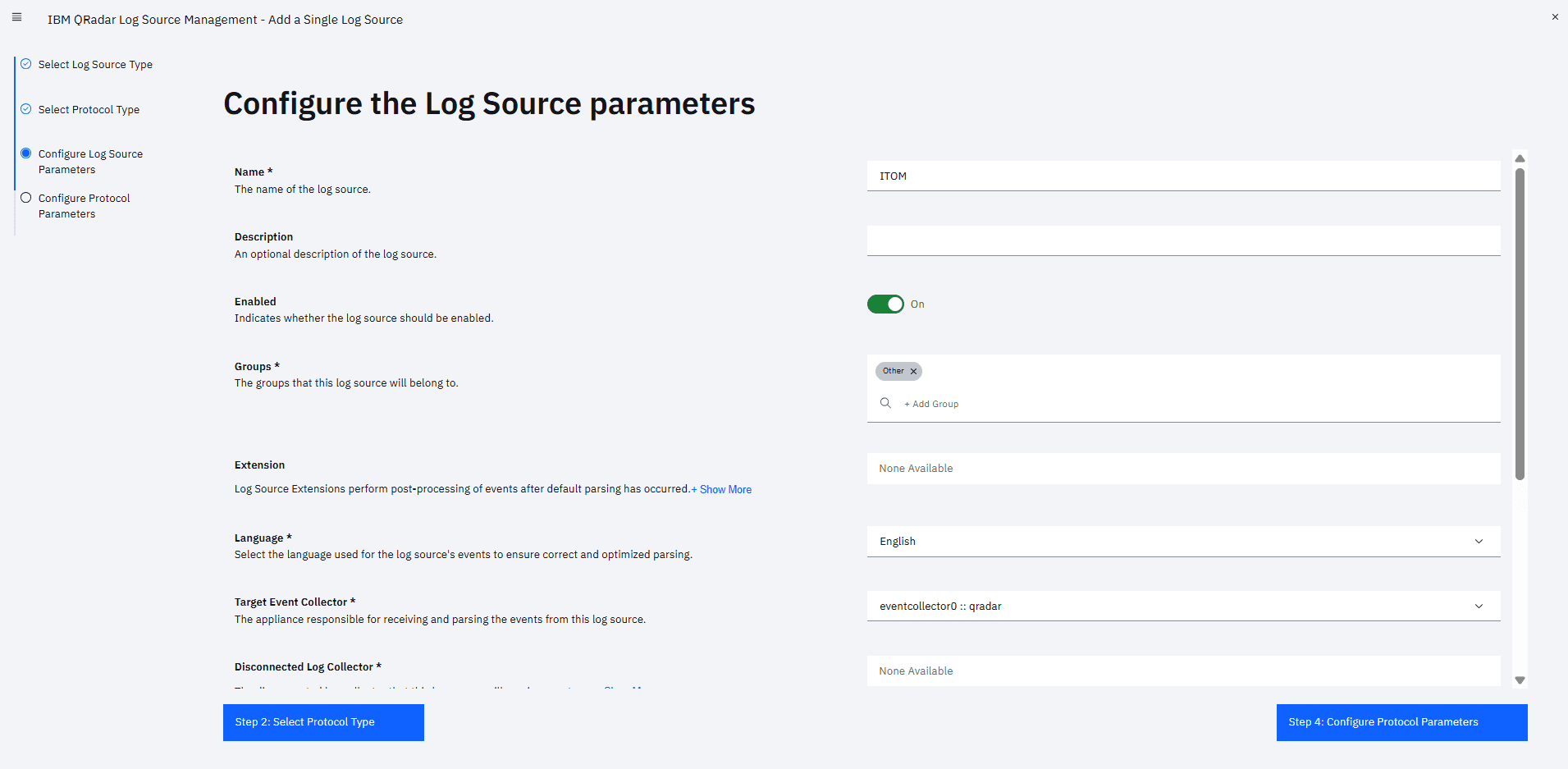Click the search icon in Groups field

click(885, 403)
